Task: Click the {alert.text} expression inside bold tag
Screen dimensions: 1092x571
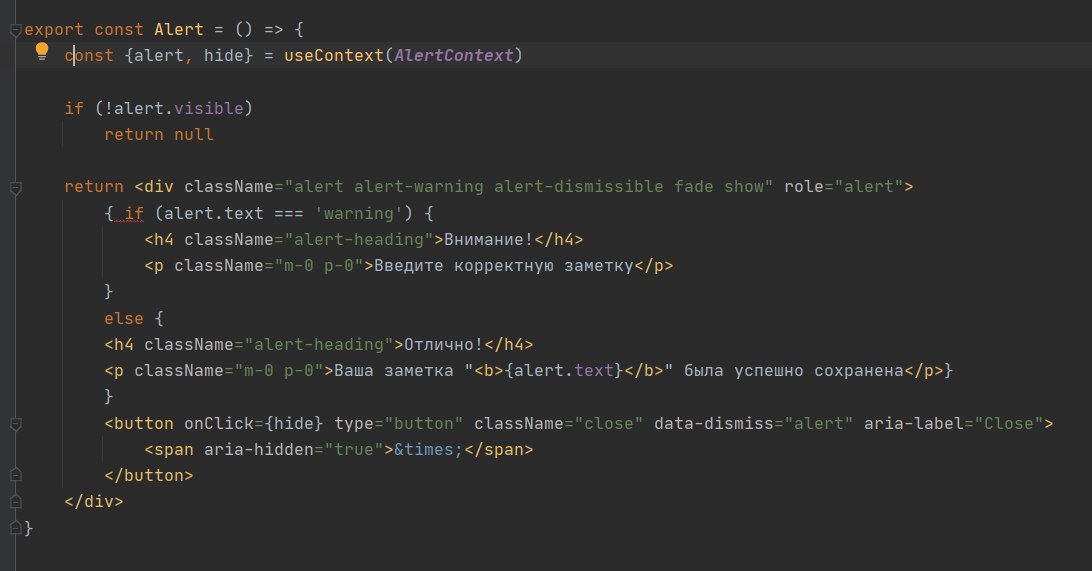Action: 563,370
